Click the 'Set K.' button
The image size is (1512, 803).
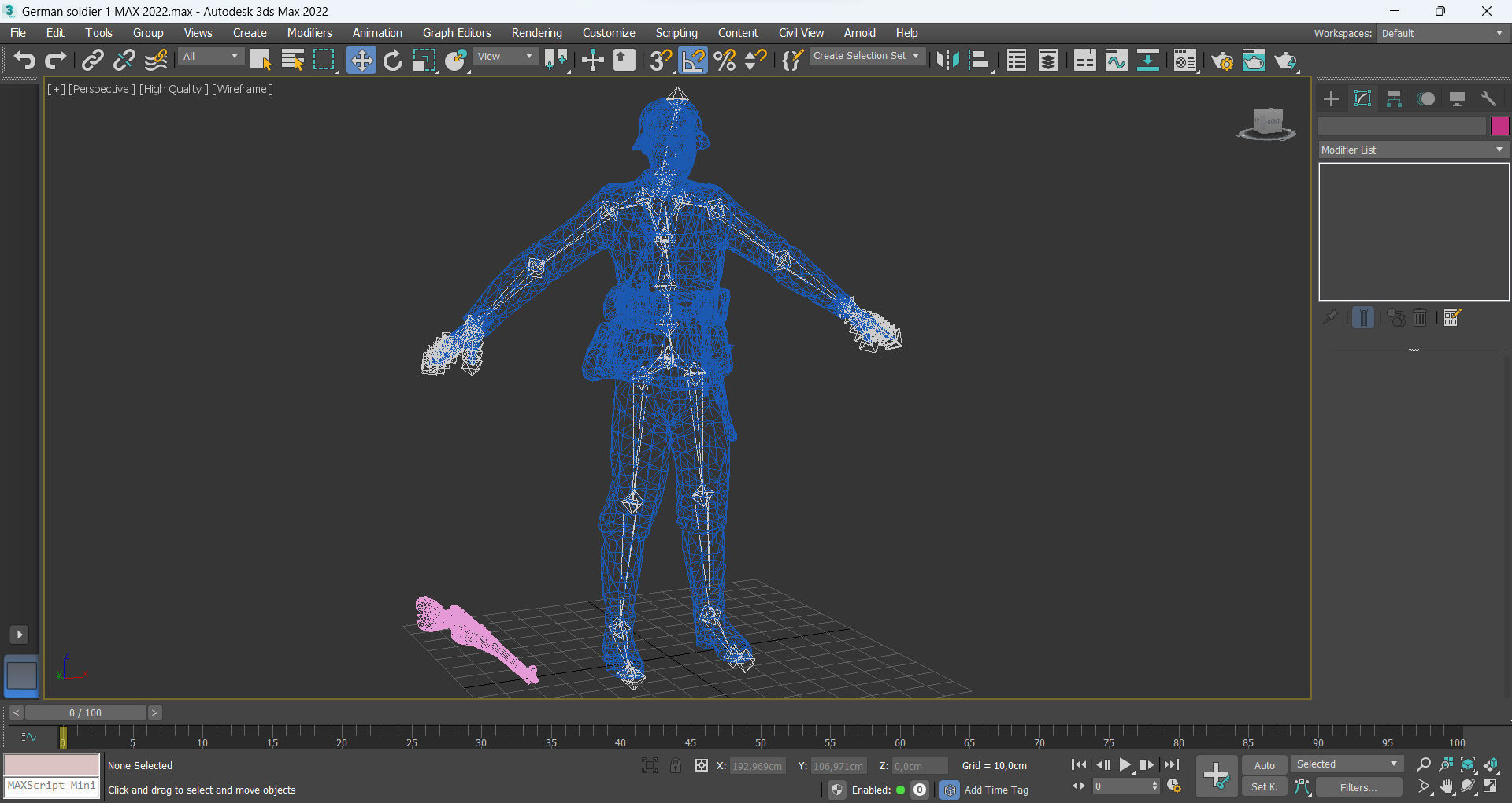click(x=1265, y=786)
